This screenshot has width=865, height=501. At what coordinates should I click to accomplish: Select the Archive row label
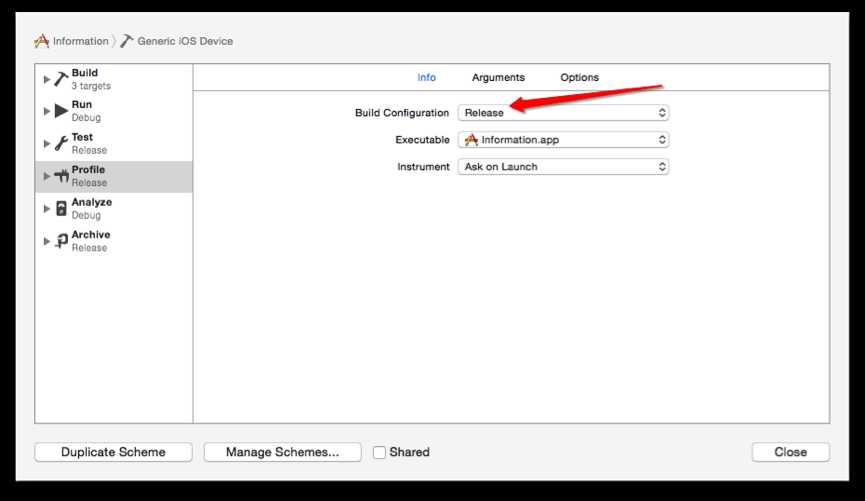[x=91, y=235]
